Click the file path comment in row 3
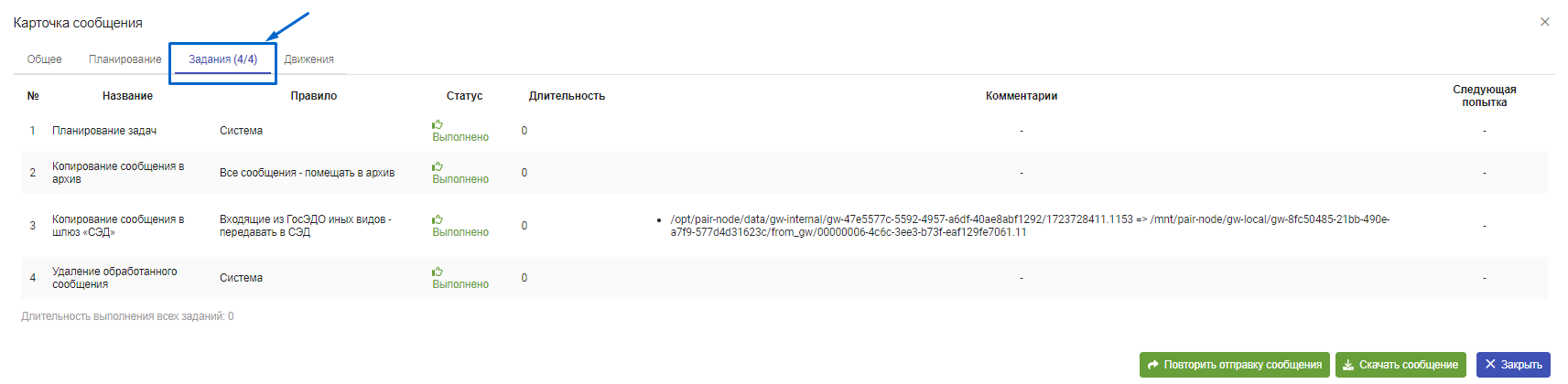Viewport: 1568px width, 384px height. coord(1030,226)
